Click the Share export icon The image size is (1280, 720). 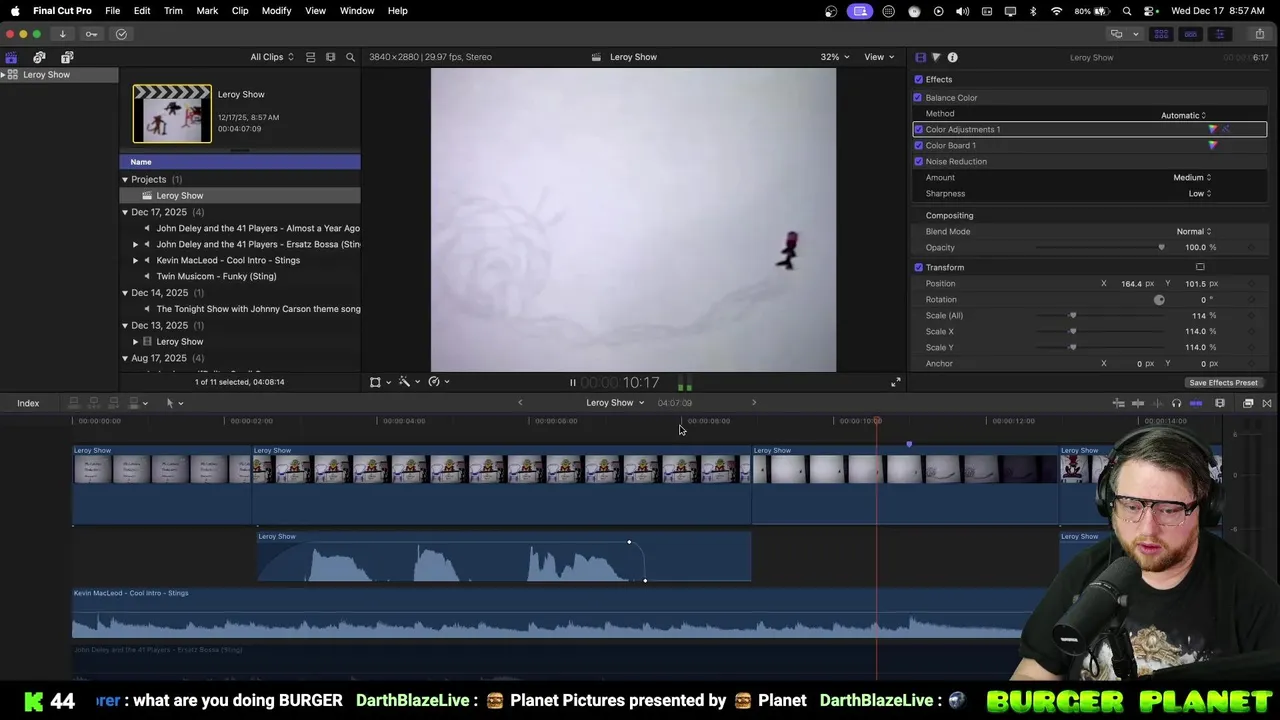click(1260, 34)
